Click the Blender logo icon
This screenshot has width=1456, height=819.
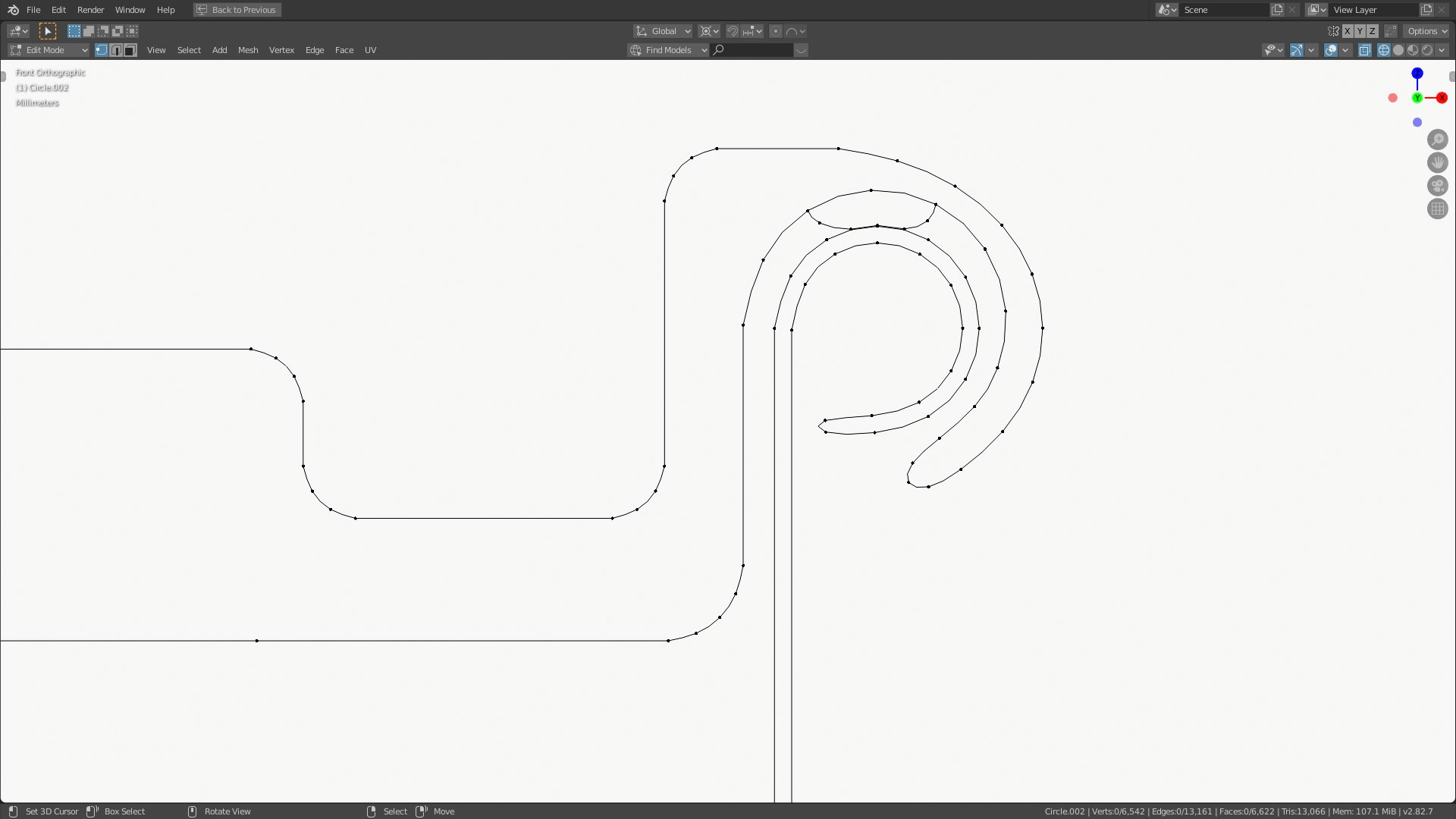(x=13, y=10)
